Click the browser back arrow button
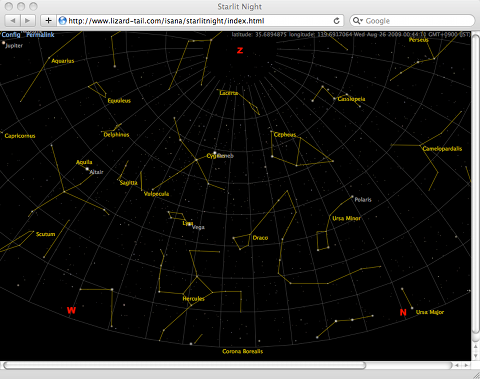 (13, 21)
